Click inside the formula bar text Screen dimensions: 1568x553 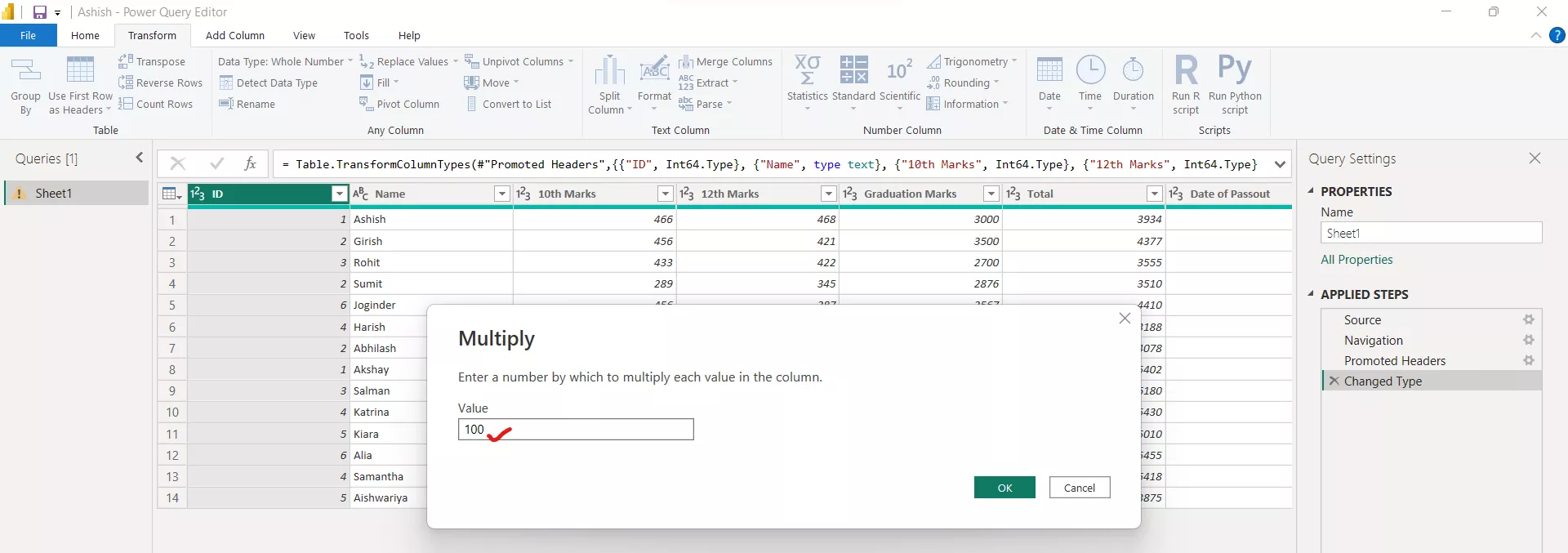pyautogui.click(x=769, y=164)
